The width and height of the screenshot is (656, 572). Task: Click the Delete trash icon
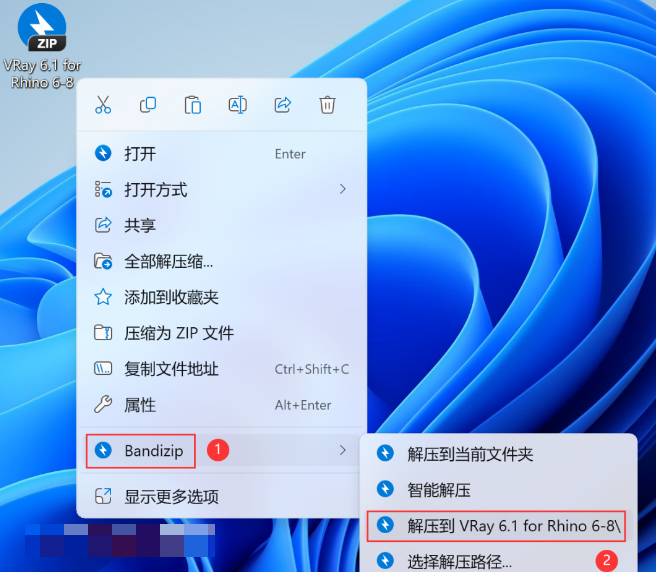pos(327,105)
